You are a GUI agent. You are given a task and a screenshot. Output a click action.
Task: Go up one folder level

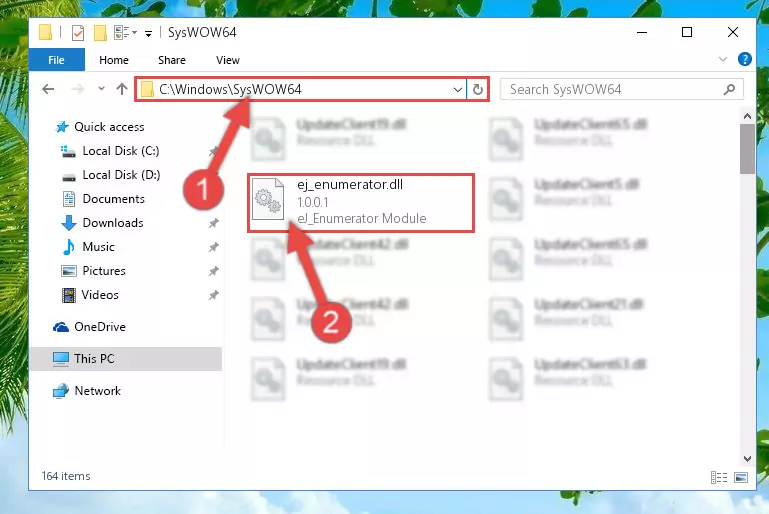click(122, 89)
